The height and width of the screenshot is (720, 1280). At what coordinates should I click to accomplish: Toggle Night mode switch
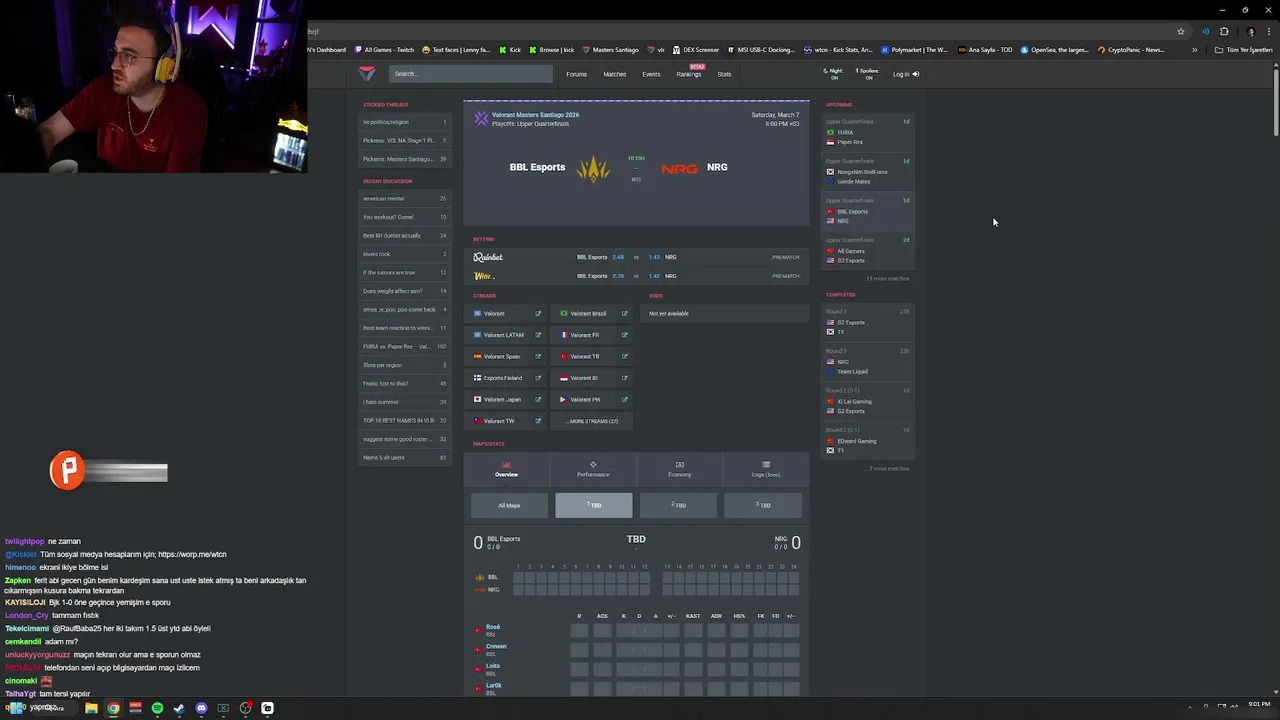(x=833, y=73)
